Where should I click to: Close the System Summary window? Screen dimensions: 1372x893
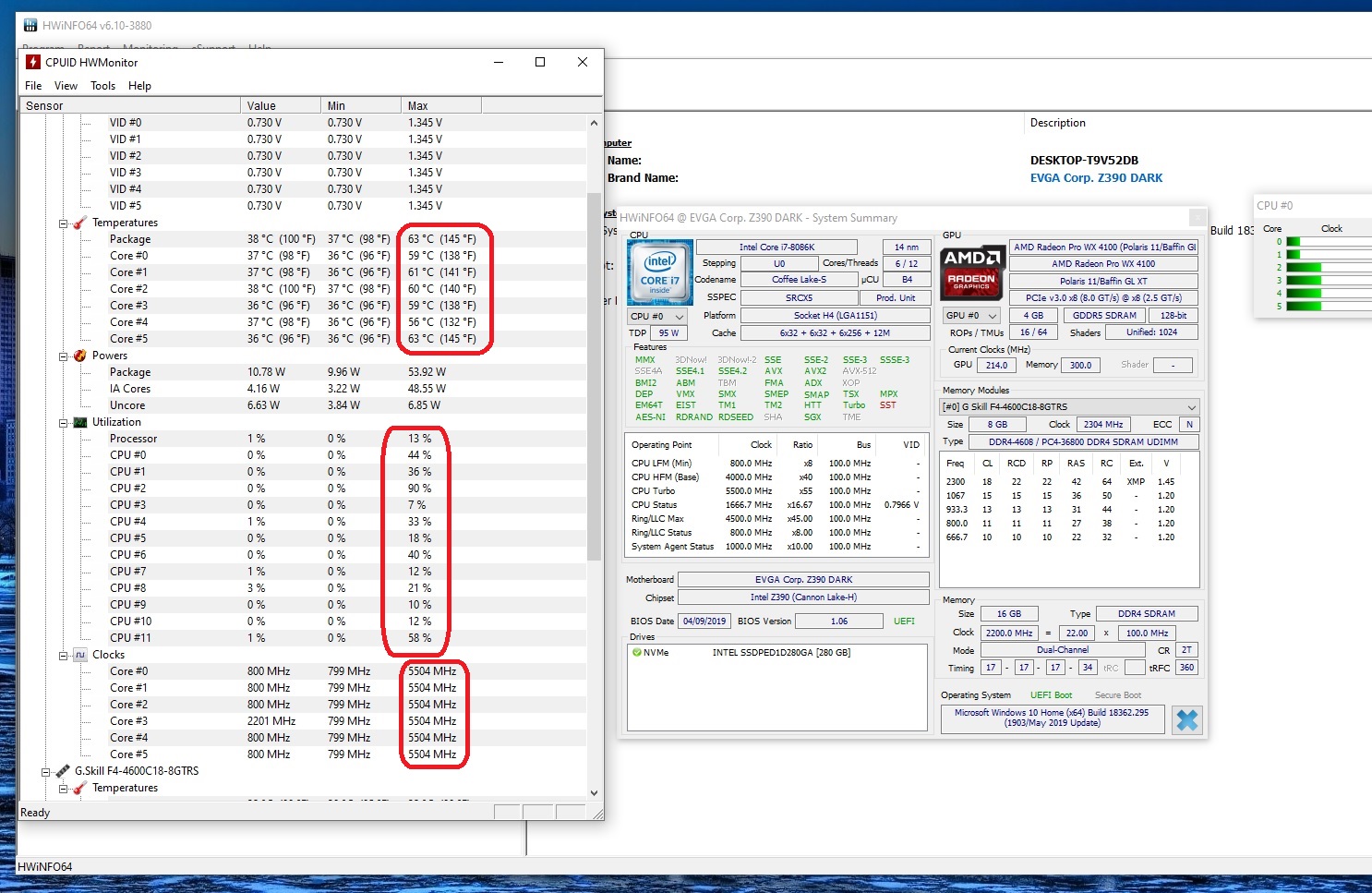(1197, 218)
